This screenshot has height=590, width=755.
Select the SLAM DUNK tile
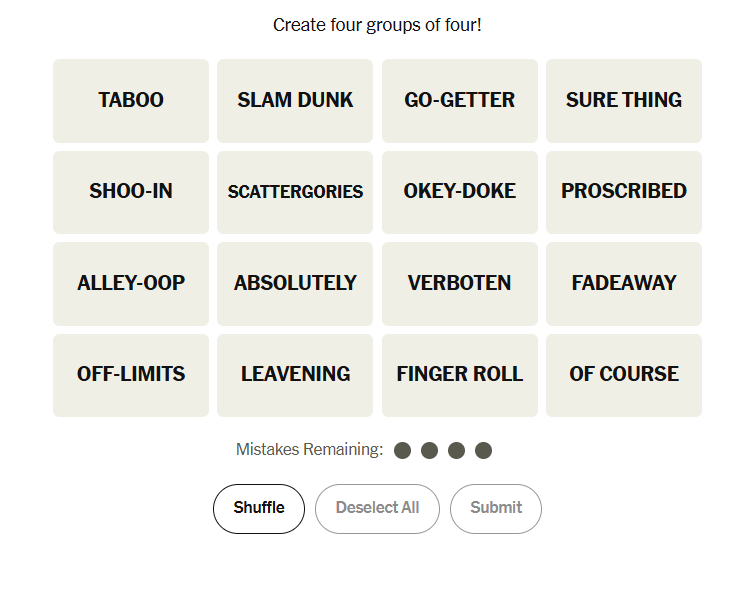click(x=295, y=100)
